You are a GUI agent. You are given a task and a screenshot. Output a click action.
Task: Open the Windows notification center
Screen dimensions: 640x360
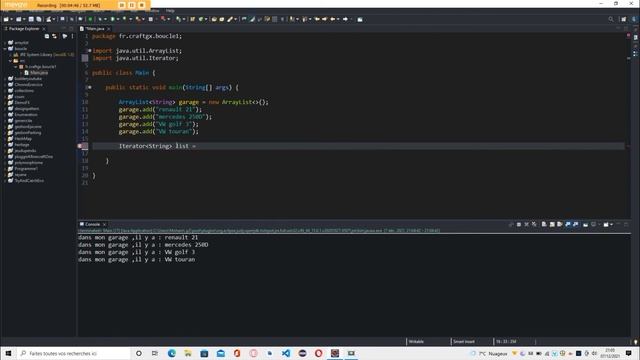pos(629,353)
